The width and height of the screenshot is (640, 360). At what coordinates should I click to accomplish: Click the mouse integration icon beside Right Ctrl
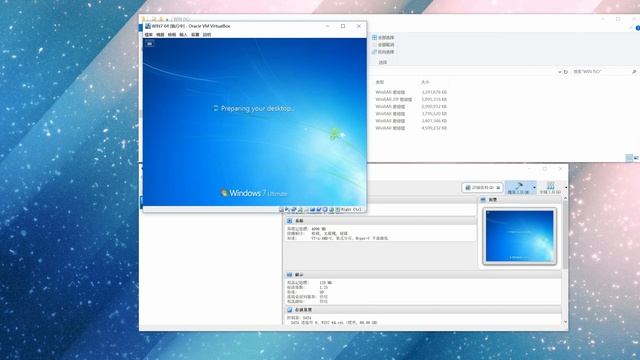pos(338,210)
